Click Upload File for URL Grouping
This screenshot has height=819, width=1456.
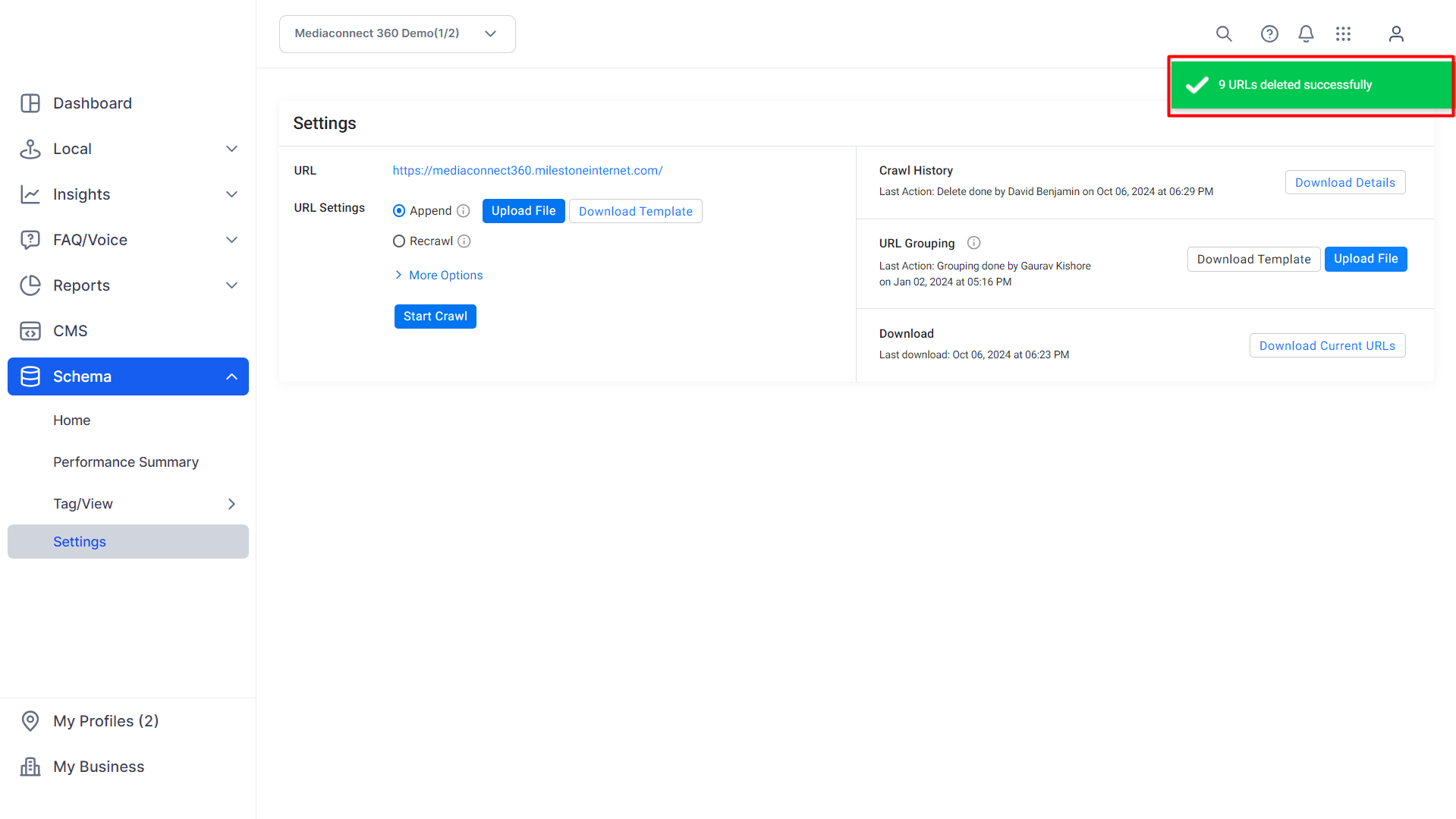(x=1366, y=259)
